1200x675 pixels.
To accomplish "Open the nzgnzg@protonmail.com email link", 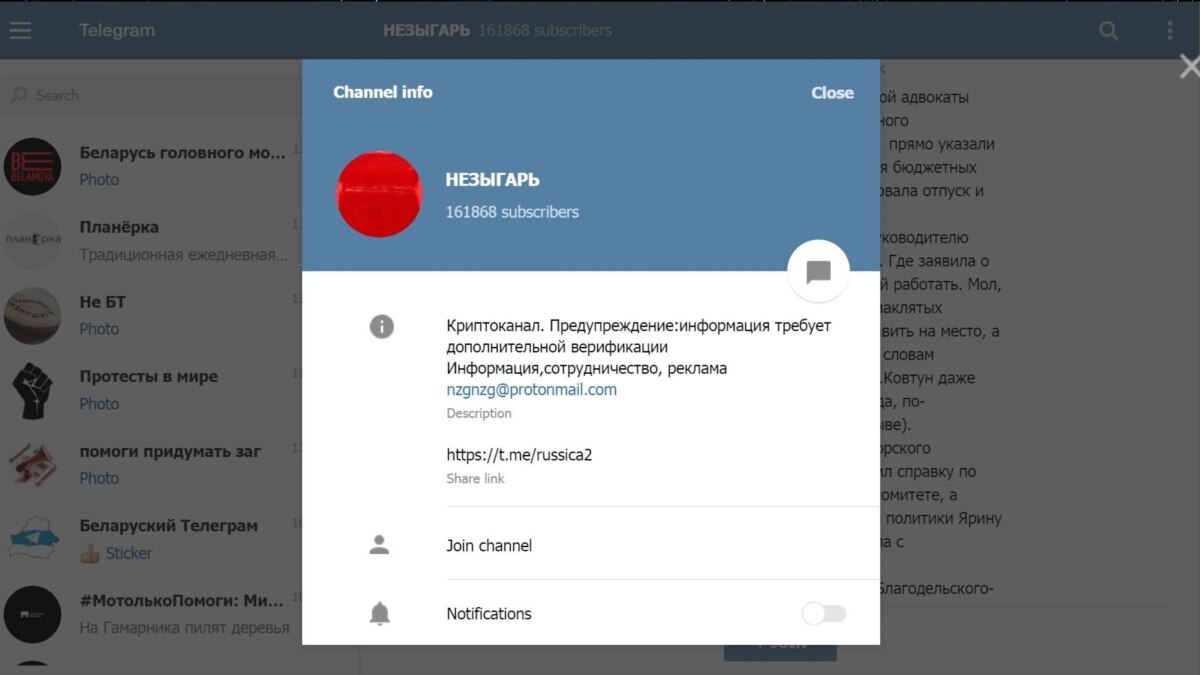I will (x=532, y=390).
